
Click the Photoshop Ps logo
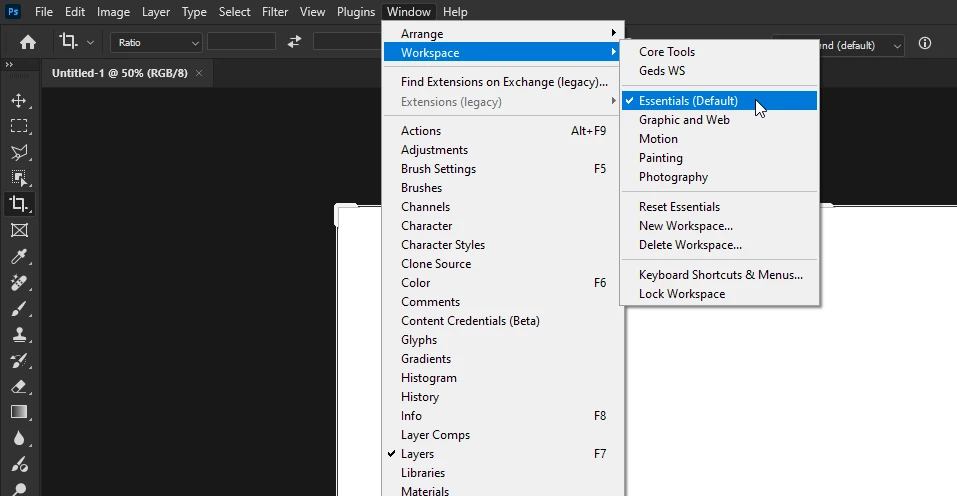coord(13,12)
